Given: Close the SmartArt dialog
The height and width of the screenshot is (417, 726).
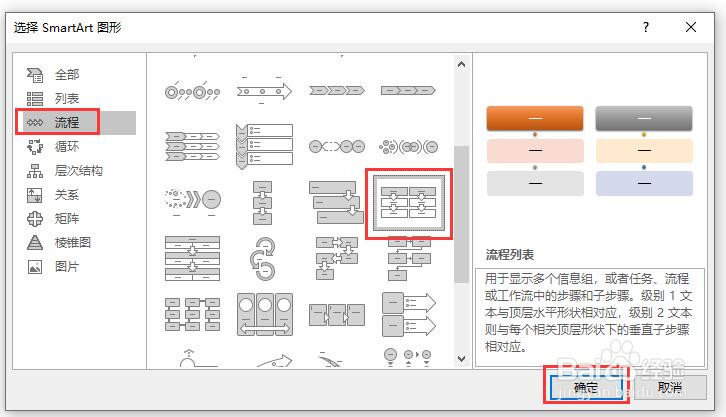Looking at the screenshot, I should click(691, 27).
